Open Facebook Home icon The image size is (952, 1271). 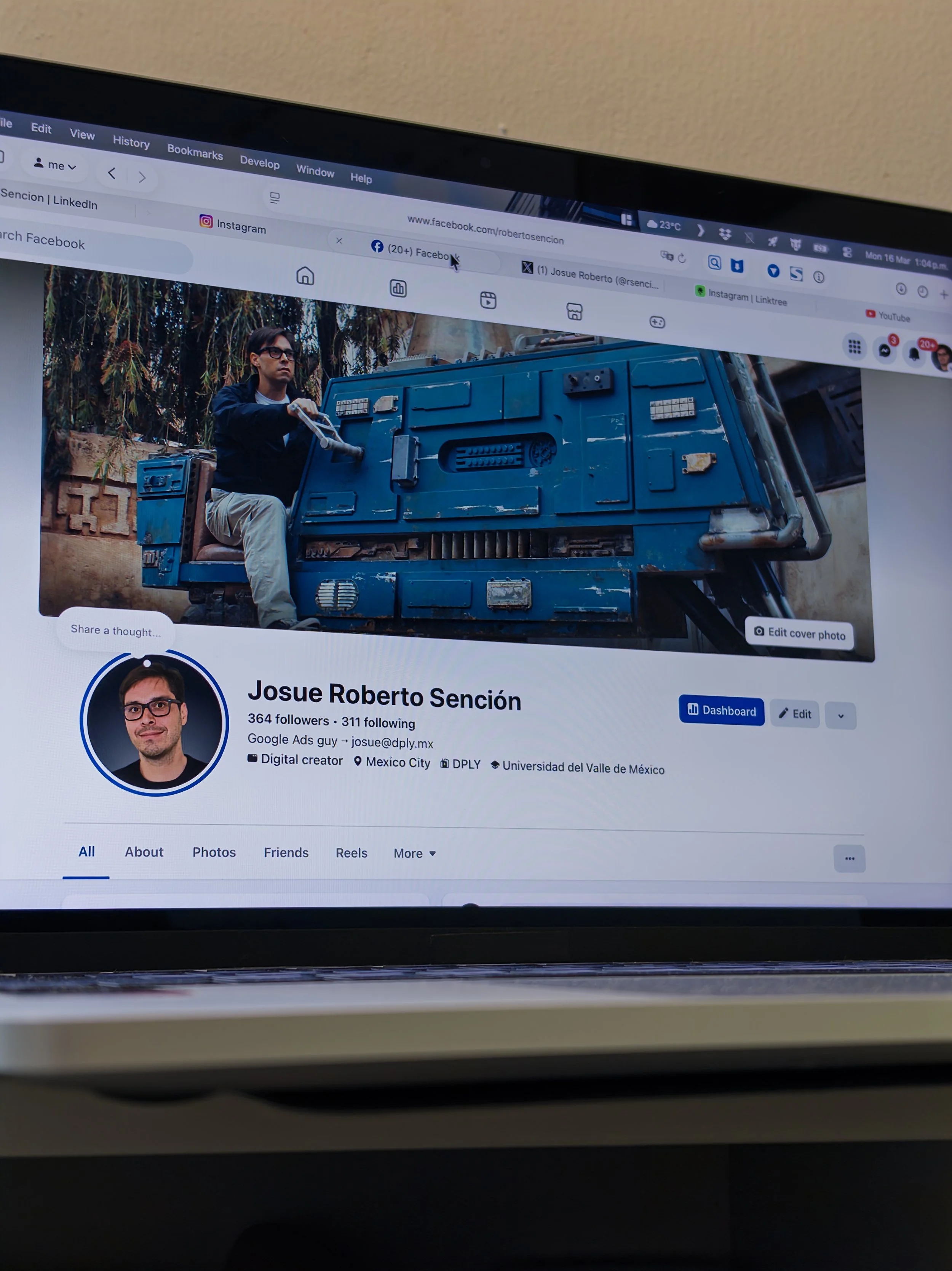[305, 276]
